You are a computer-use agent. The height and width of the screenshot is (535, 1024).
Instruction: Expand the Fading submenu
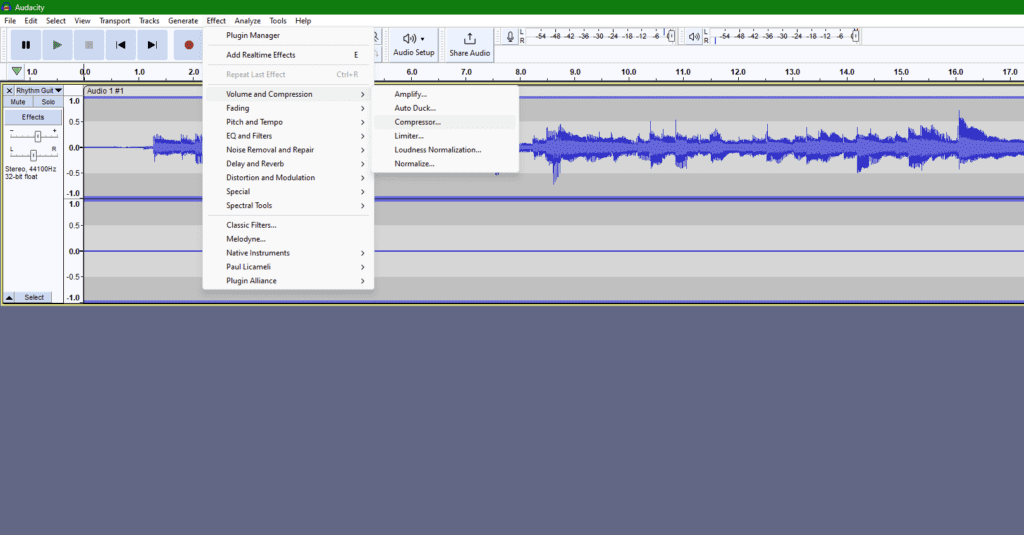[288, 108]
